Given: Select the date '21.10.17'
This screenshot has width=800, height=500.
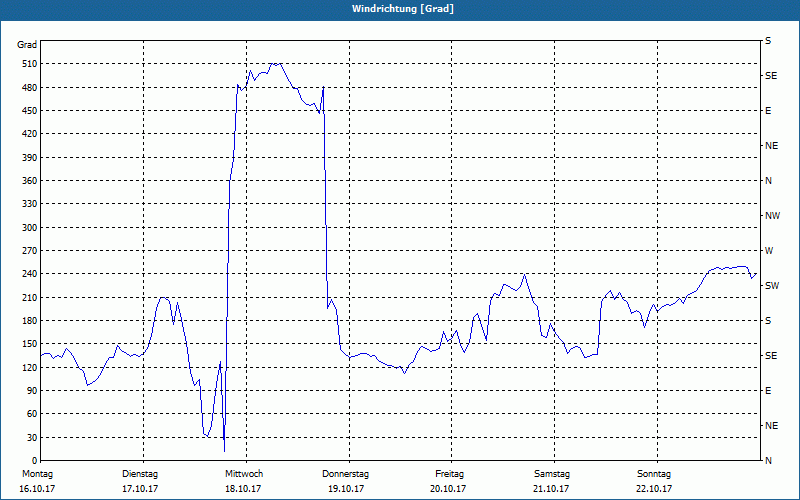Looking at the screenshot, I should click(551, 489).
